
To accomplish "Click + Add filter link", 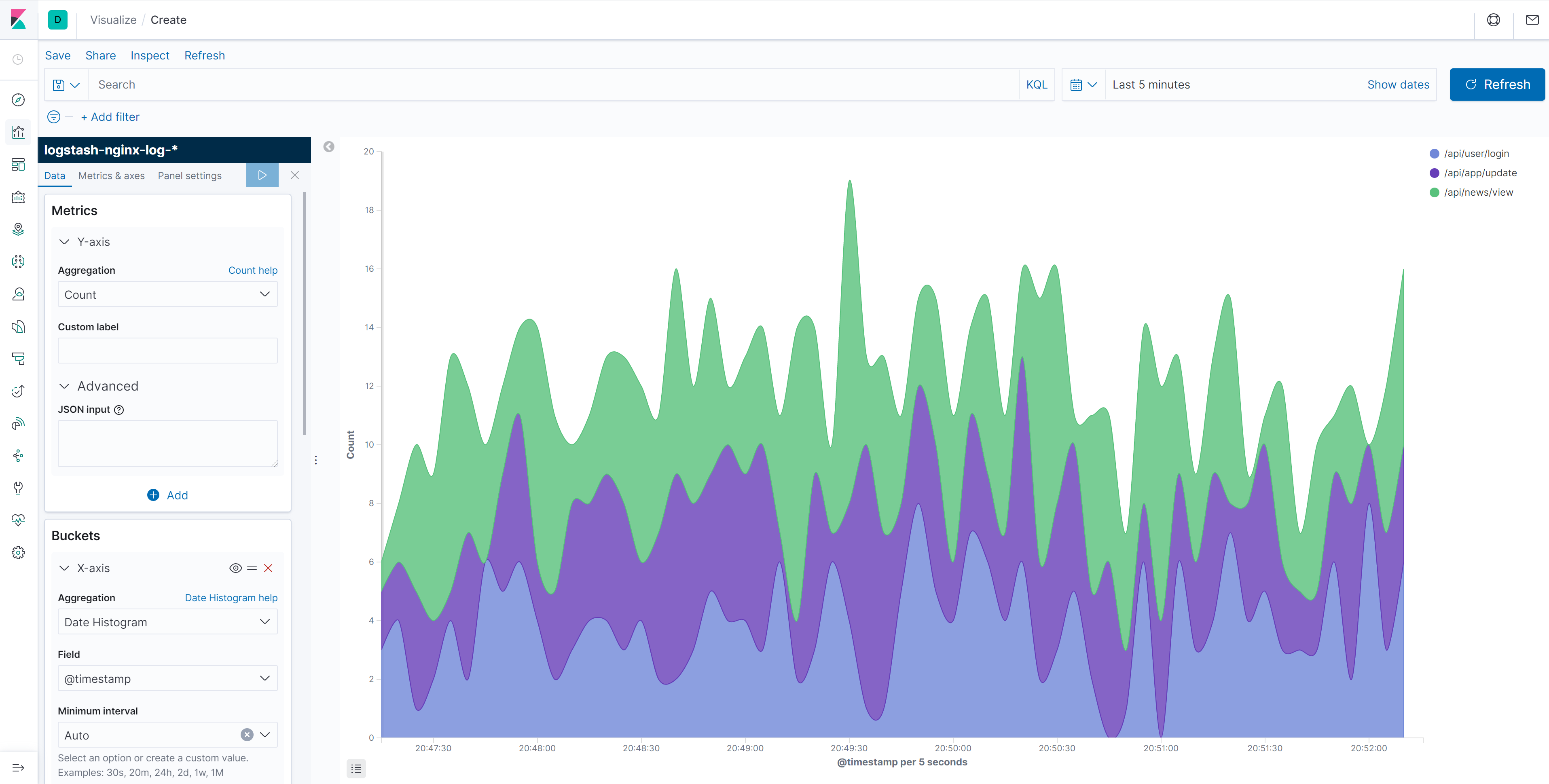I will coord(110,116).
